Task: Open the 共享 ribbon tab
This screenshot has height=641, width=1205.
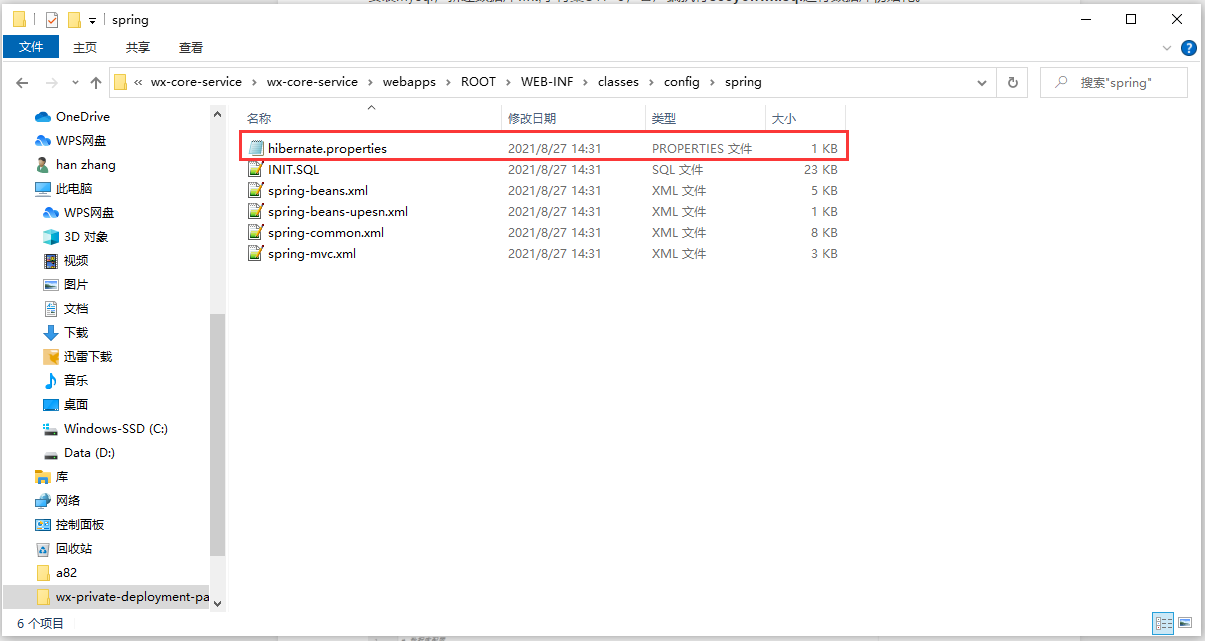Action: (x=138, y=47)
